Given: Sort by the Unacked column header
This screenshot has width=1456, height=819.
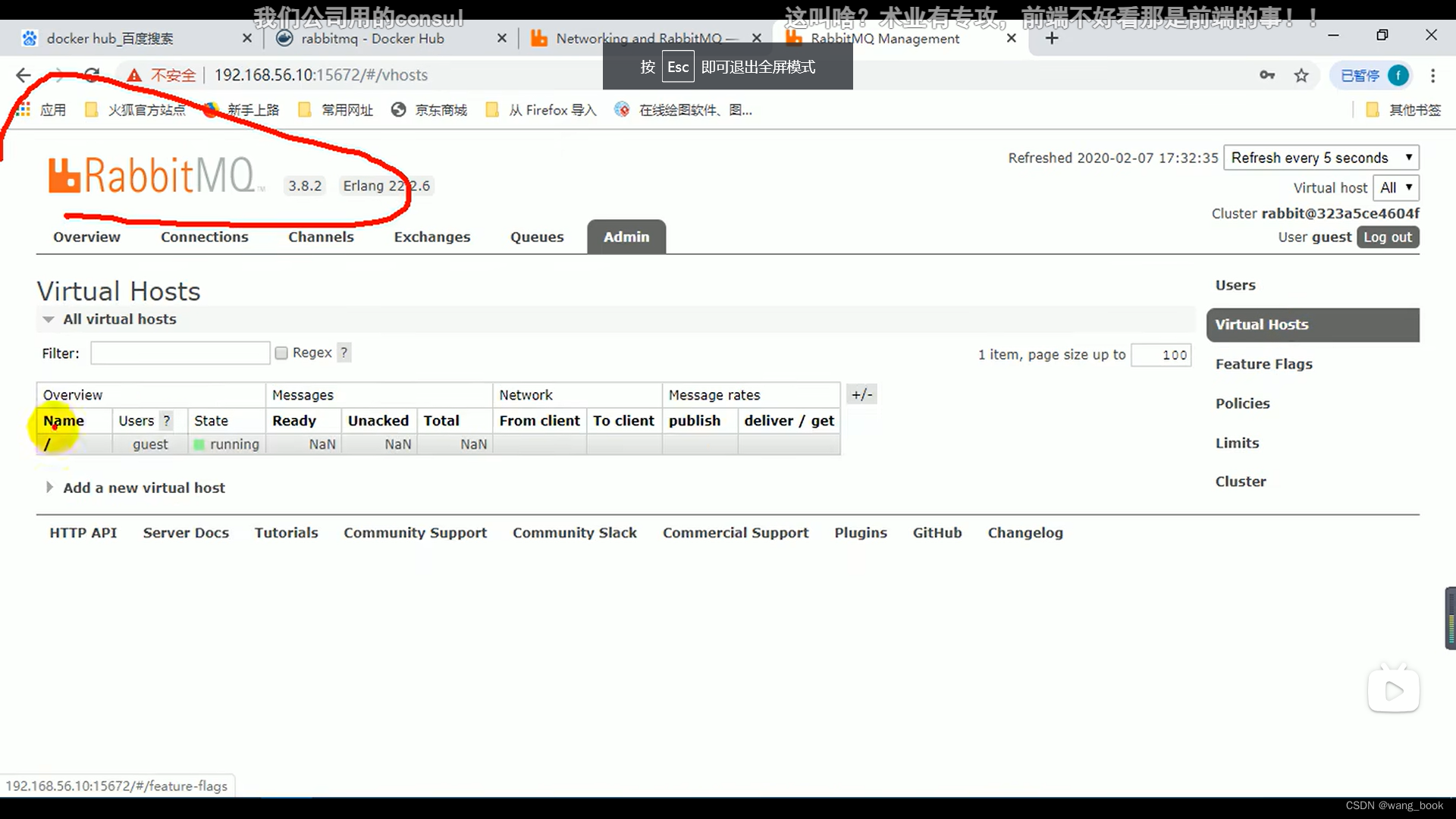Looking at the screenshot, I should click(x=378, y=421).
